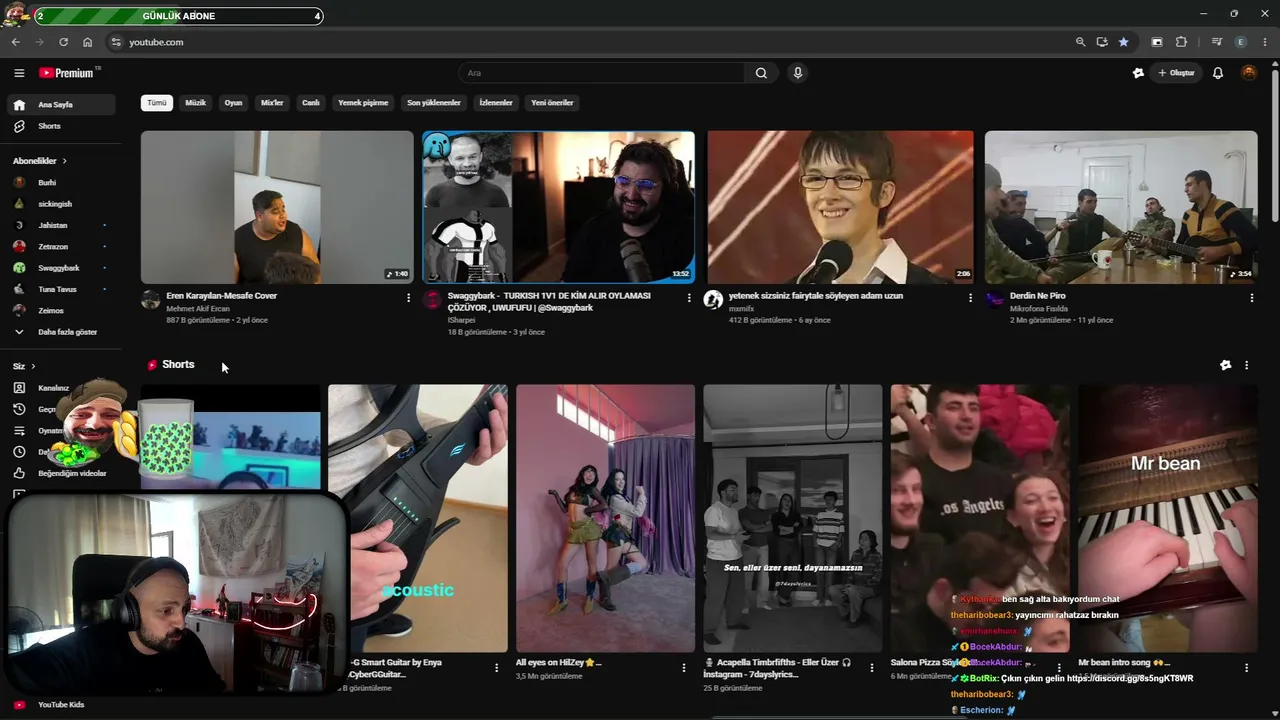Viewport: 1280px width, 720px height.
Task: Open the Burhi subscription channel
Action: pyautogui.click(x=61, y=183)
